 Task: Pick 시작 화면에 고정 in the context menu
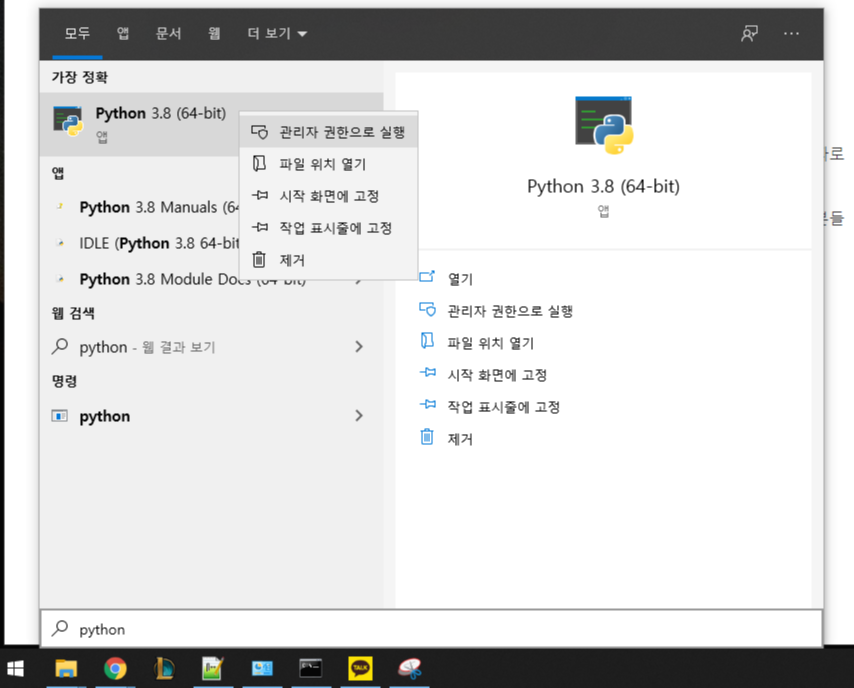(328, 196)
